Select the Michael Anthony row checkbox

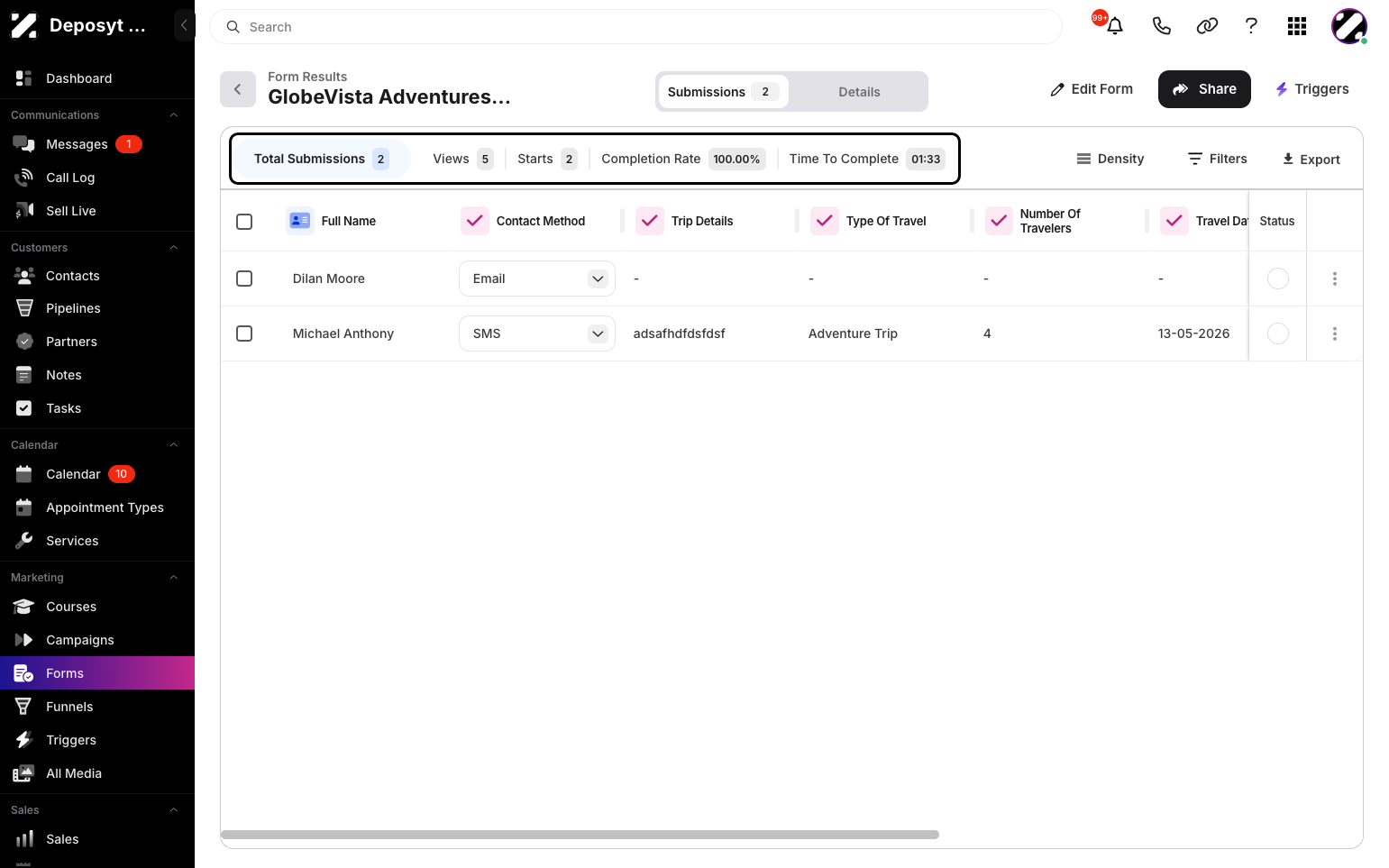[x=244, y=333]
